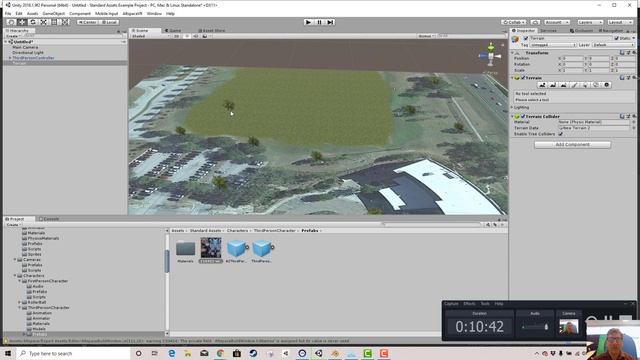Viewport: 640px width, 360px height.
Task: Select Main Camera in Hierarchy
Action: click(x=25, y=47)
